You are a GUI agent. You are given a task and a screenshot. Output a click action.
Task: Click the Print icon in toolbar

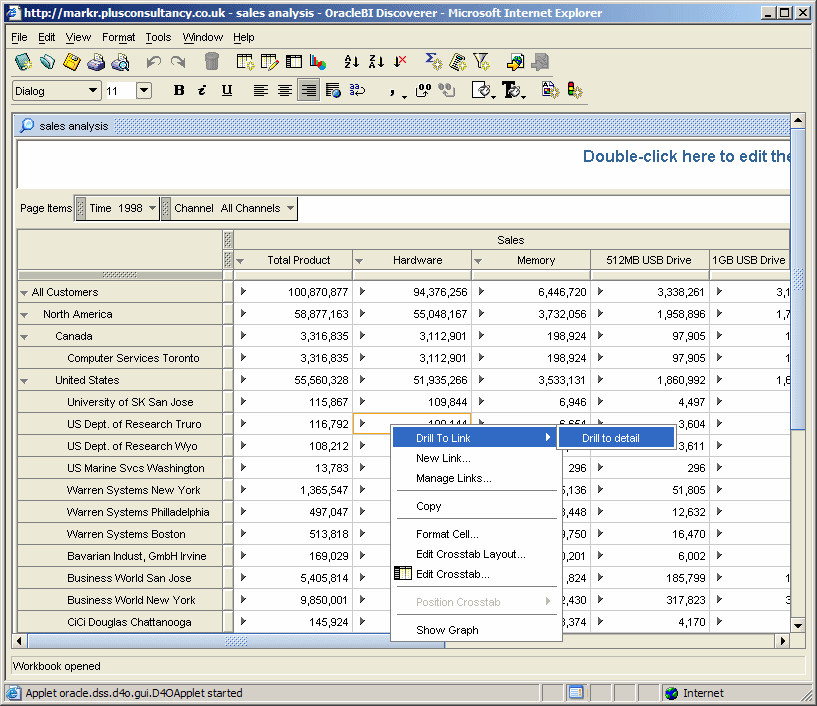(95, 62)
